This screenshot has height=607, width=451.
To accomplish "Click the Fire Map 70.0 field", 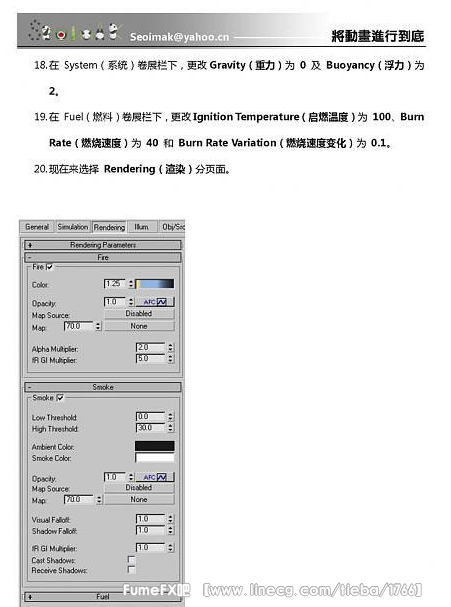I will pyautogui.click(x=79, y=326).
